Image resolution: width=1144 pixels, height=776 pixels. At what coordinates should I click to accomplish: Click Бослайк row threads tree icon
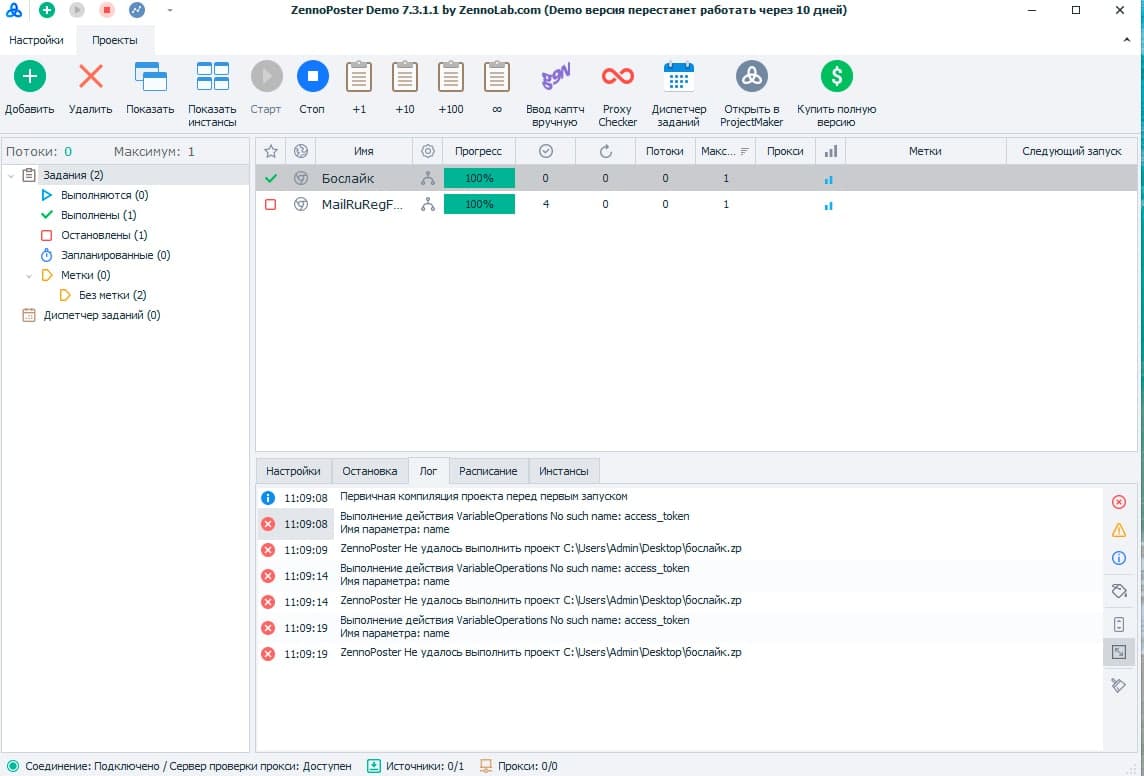pos(428,178)
